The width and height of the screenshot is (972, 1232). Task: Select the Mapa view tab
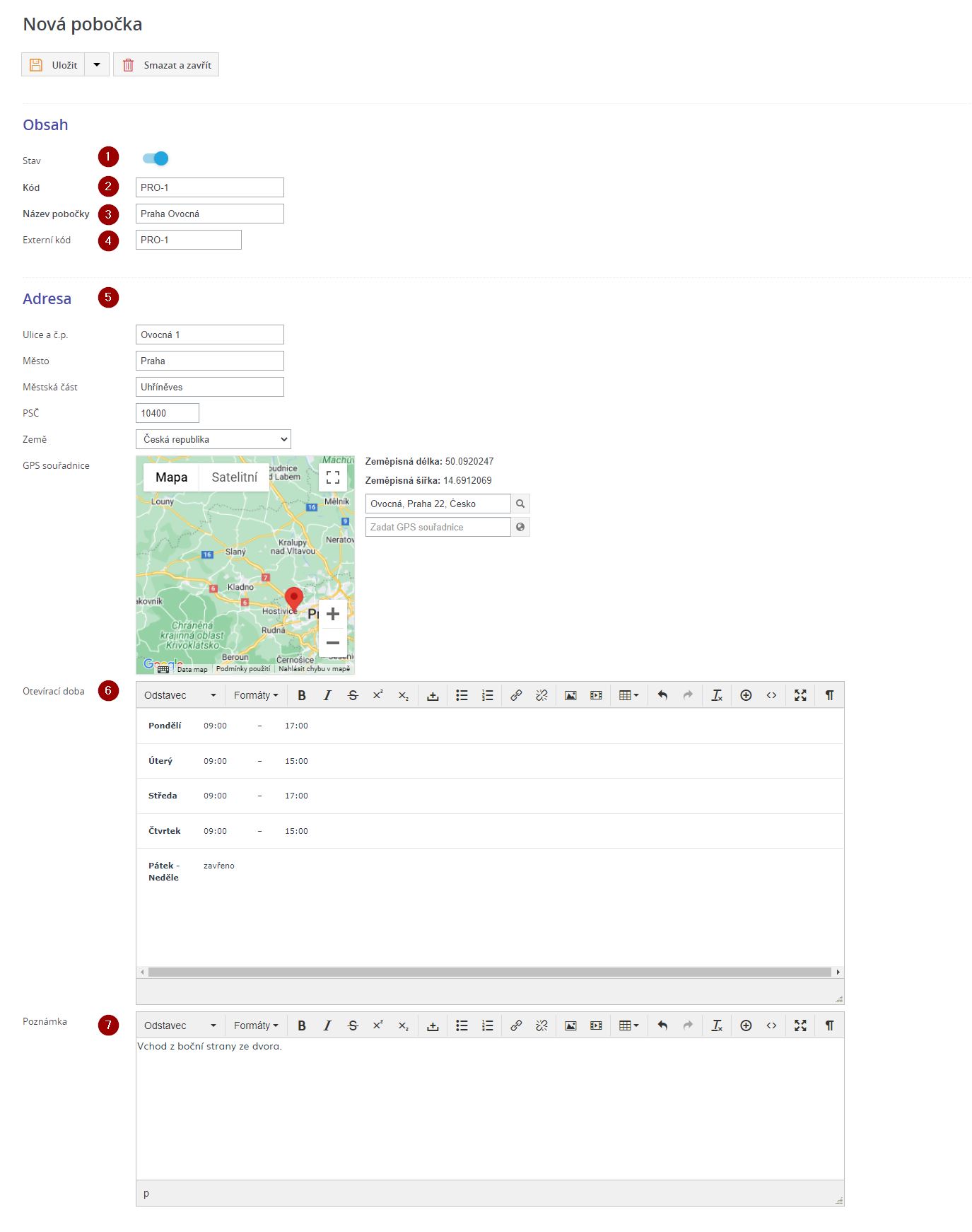point(171,477)
